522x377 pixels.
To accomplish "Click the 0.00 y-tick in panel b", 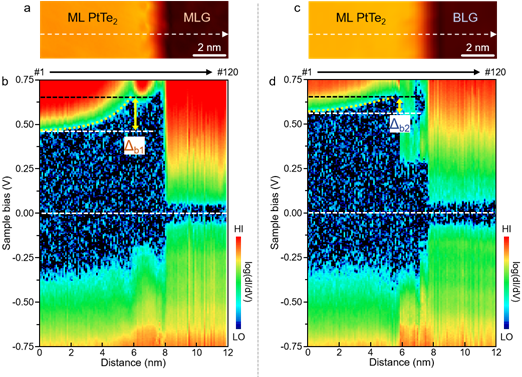I will coord(25,213).
